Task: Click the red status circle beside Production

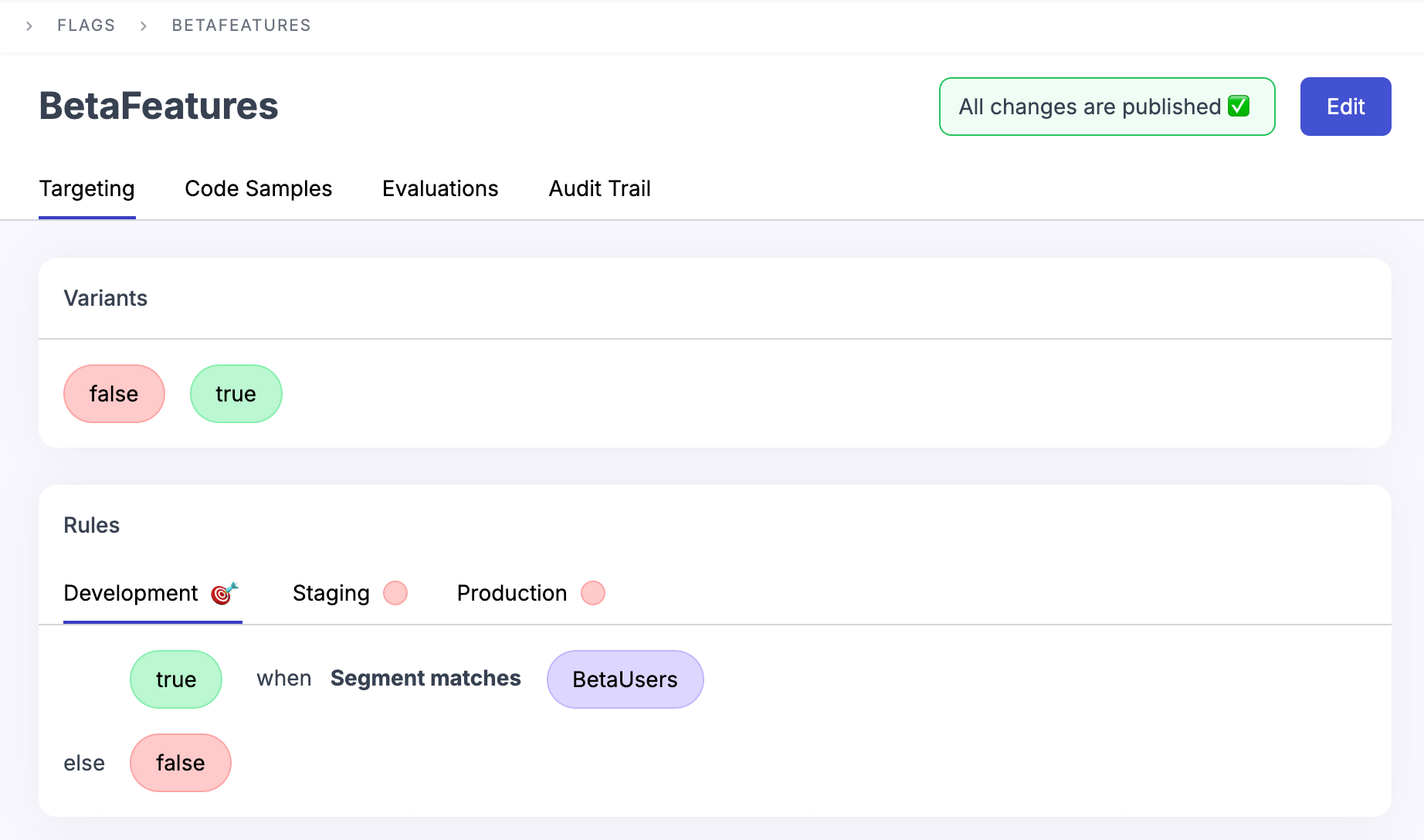Action: (592, 593)
